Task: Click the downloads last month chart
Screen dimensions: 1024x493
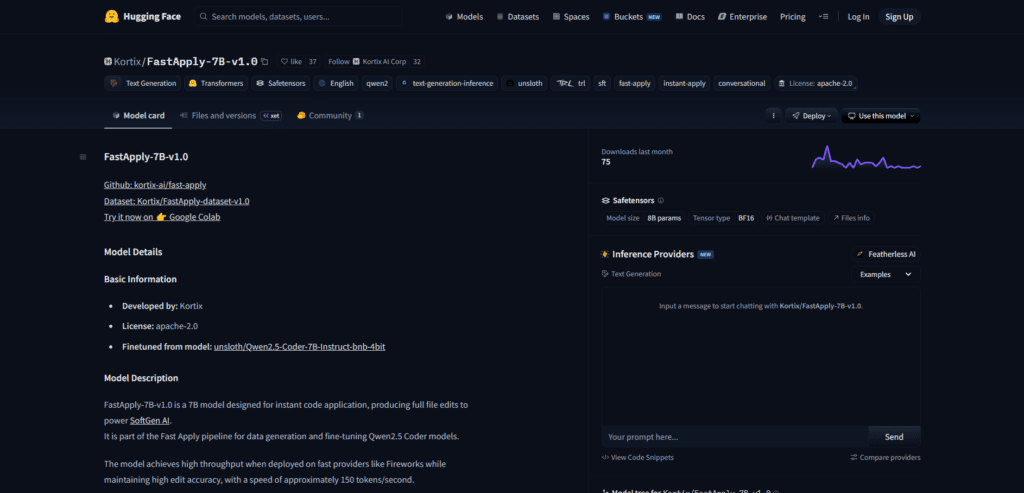Action: pyautogui.click(x=866, y=157)
